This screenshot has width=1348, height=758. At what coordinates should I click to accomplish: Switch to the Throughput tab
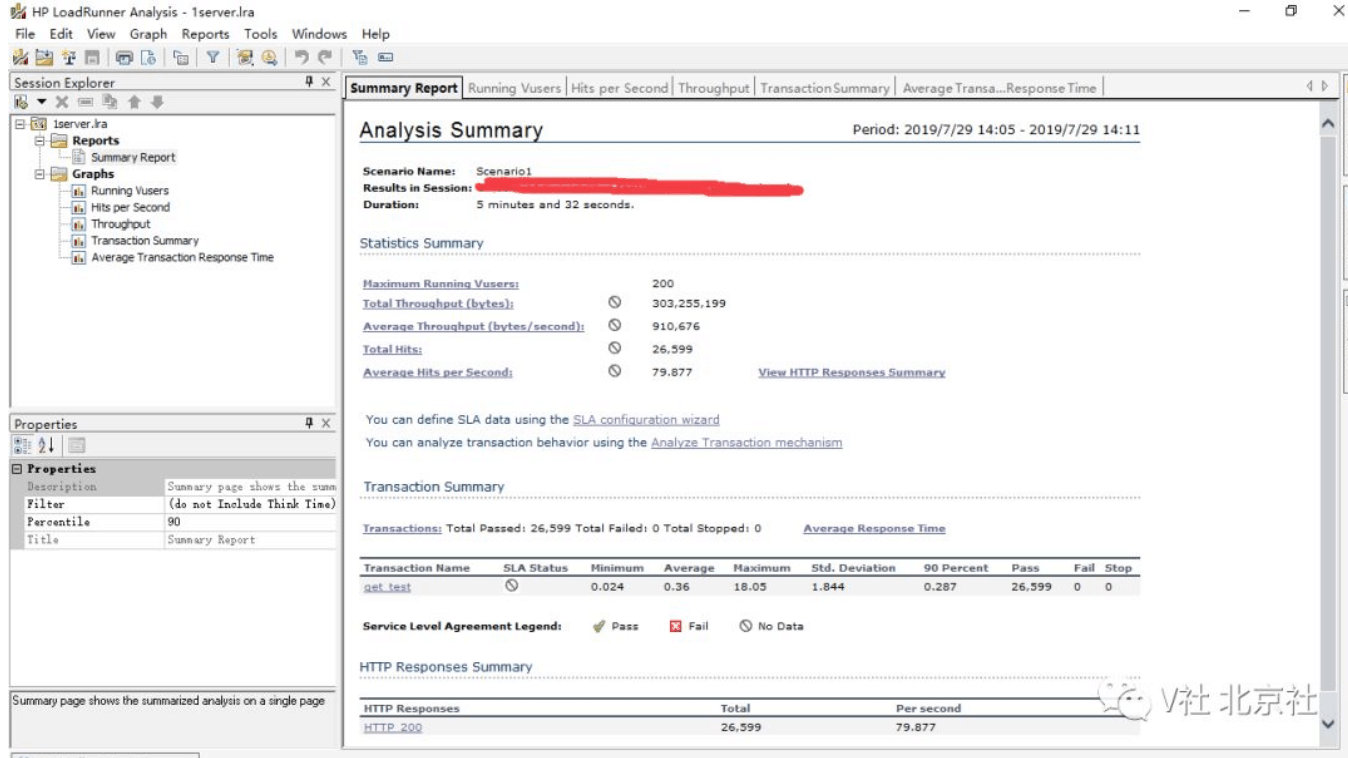(x=713, y=88)
